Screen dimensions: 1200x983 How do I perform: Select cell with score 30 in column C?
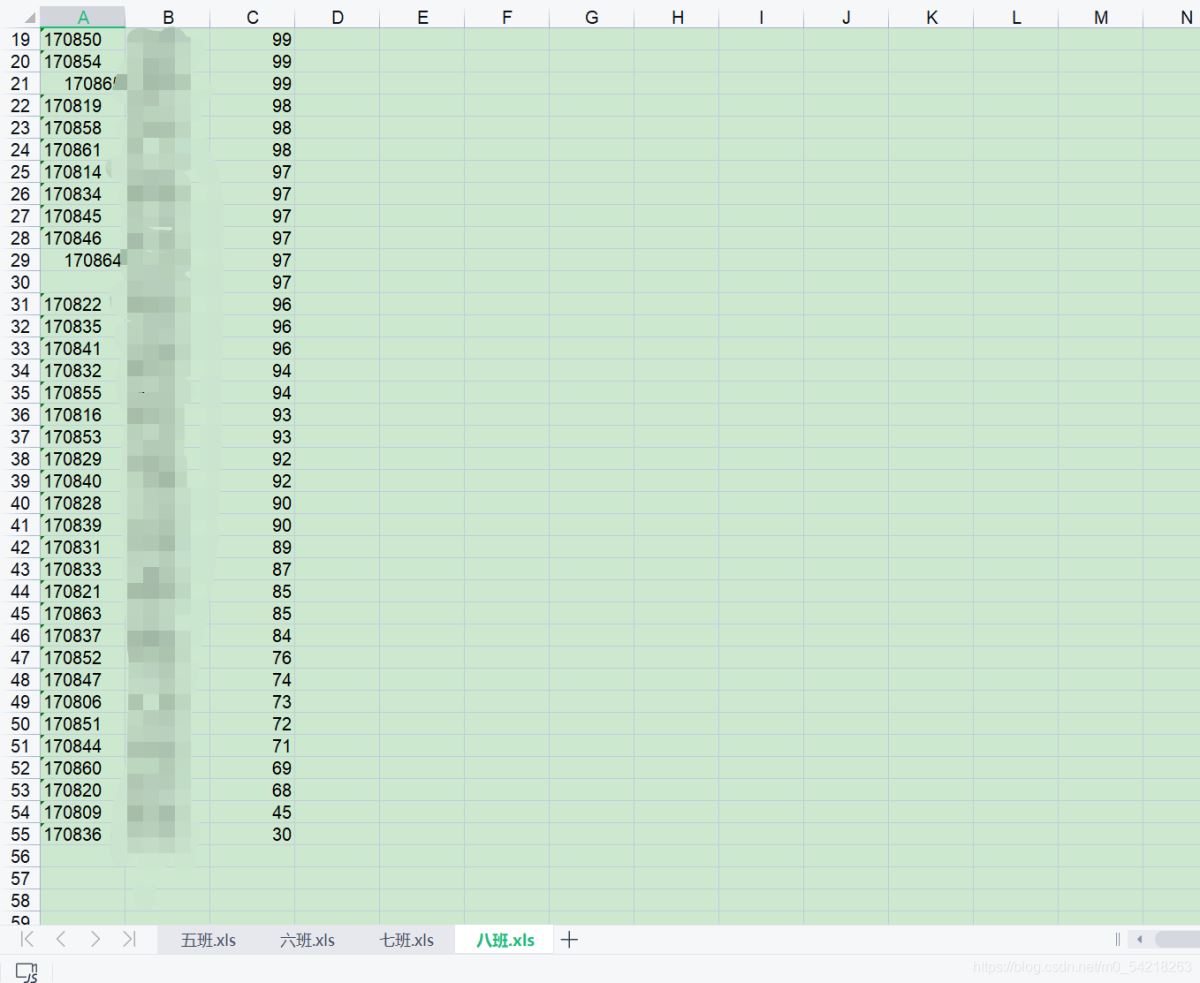(x=252, y=835)
